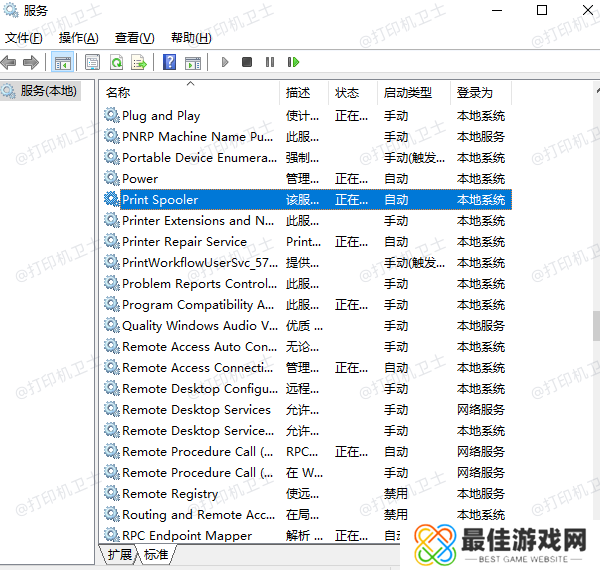Select Routing and Remote Acc... service

(199, 515)
